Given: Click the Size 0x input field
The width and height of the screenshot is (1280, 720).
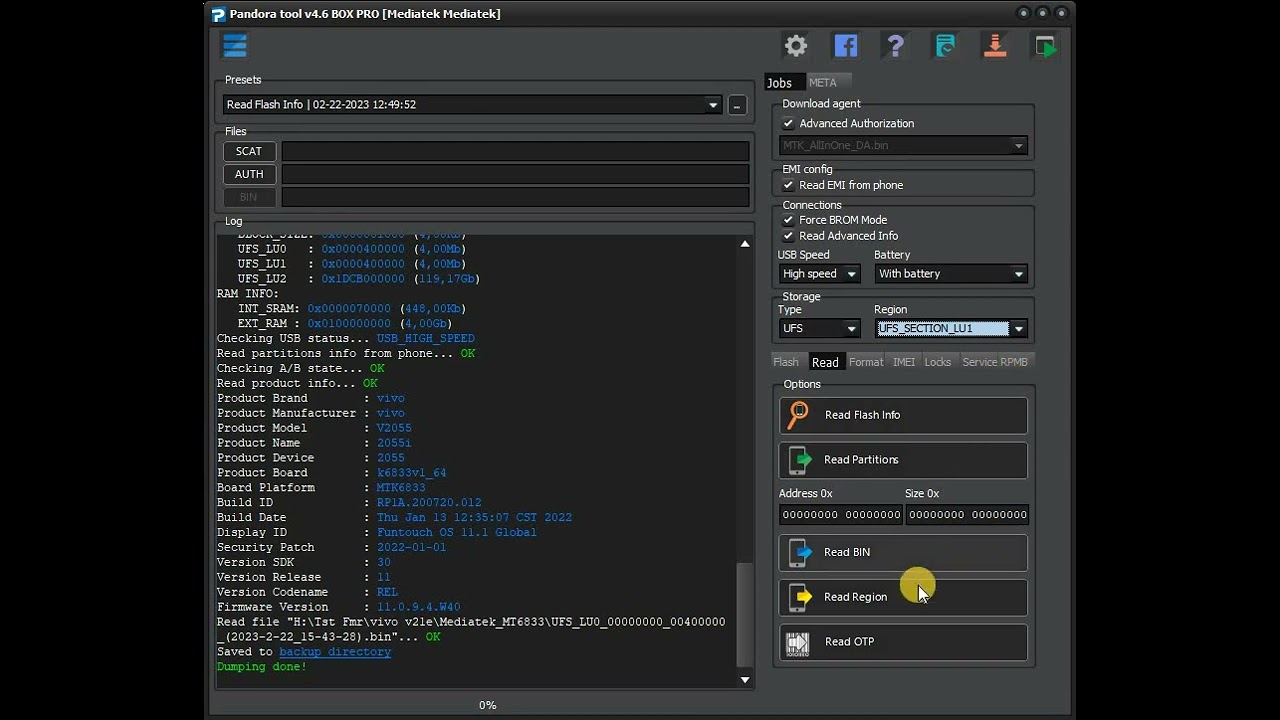Looking at the screenshot, I should point(967,515).
